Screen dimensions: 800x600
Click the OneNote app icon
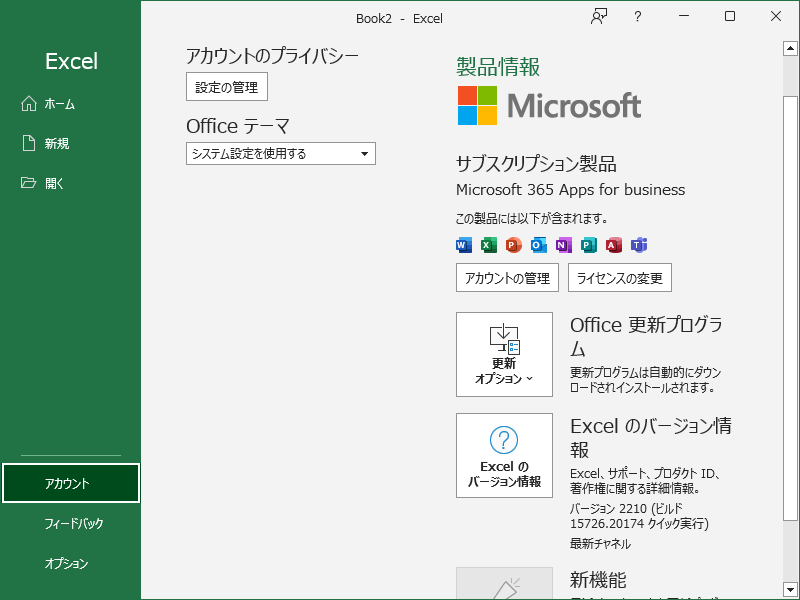click(x=564, y=245)
